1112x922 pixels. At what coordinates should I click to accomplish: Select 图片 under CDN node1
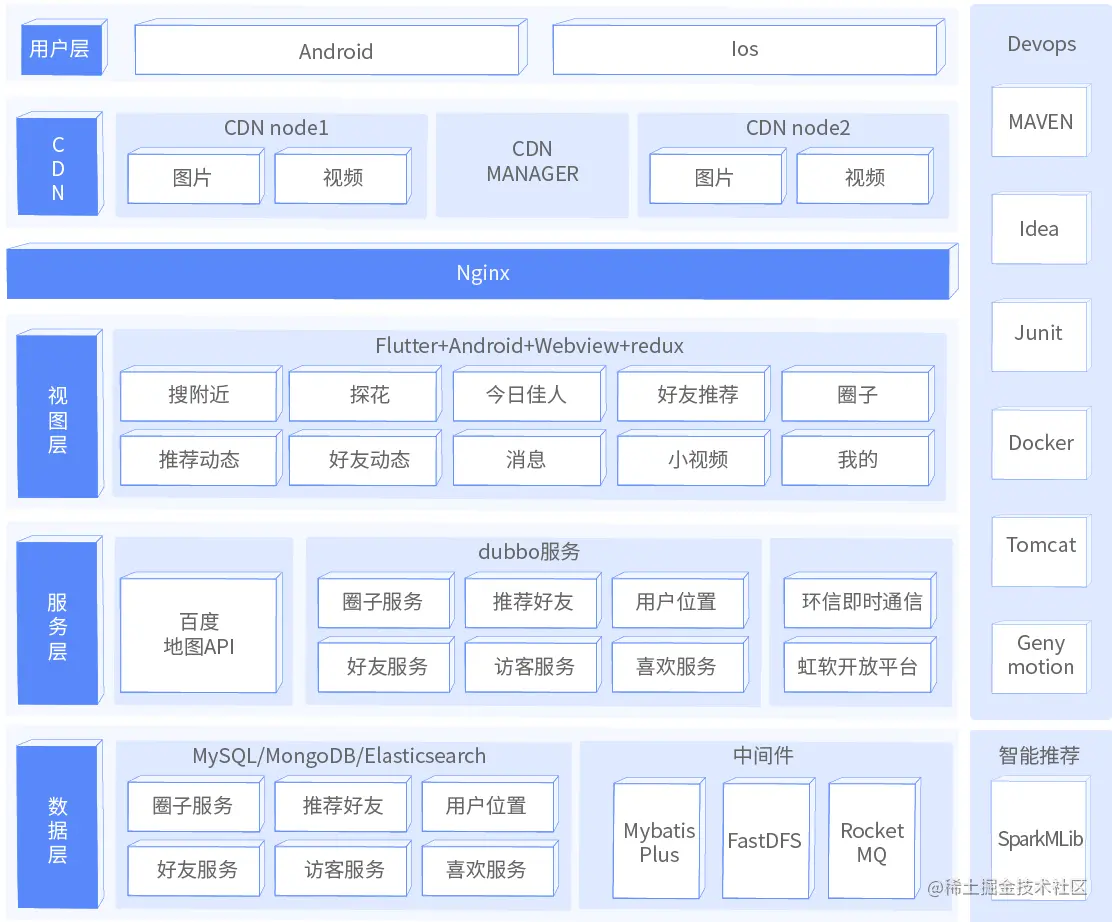(195, 176)
